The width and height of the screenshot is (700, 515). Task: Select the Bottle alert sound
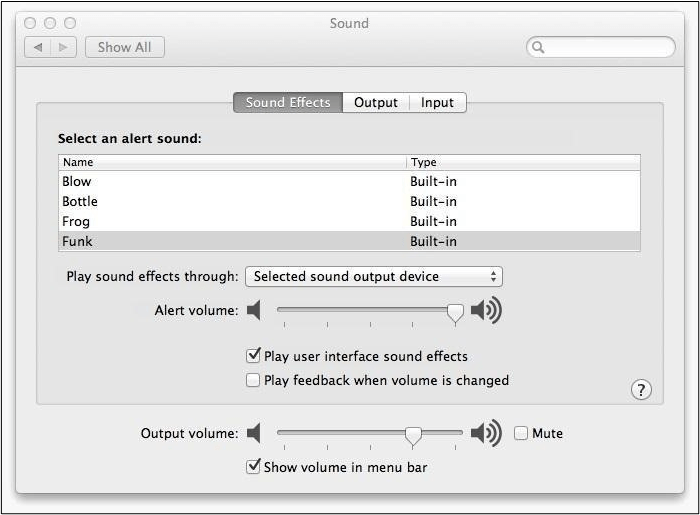point(350,201)
